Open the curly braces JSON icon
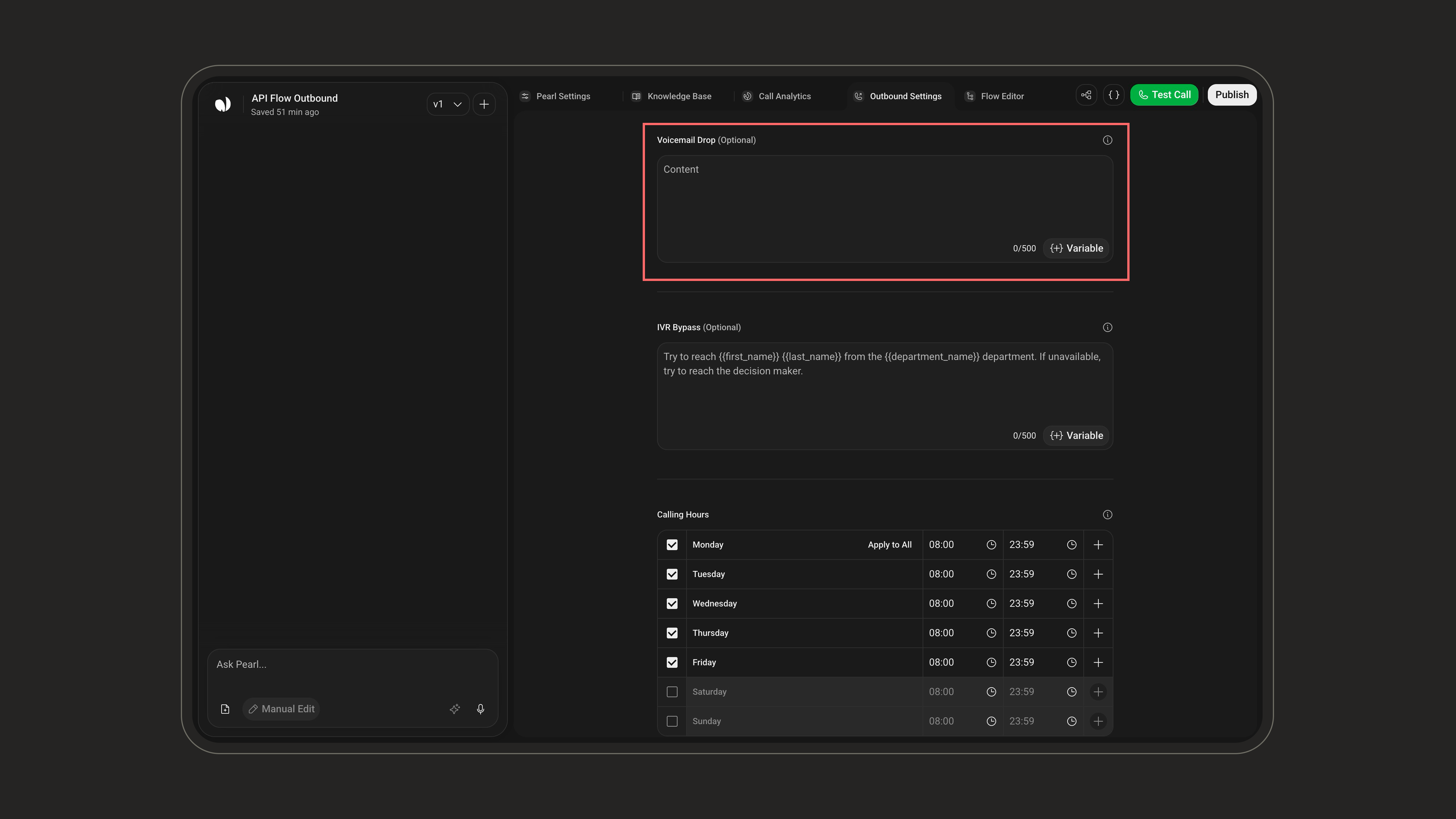This screenshot has height=819, width=1456. pyautogui.click(x=1114, y=95)
